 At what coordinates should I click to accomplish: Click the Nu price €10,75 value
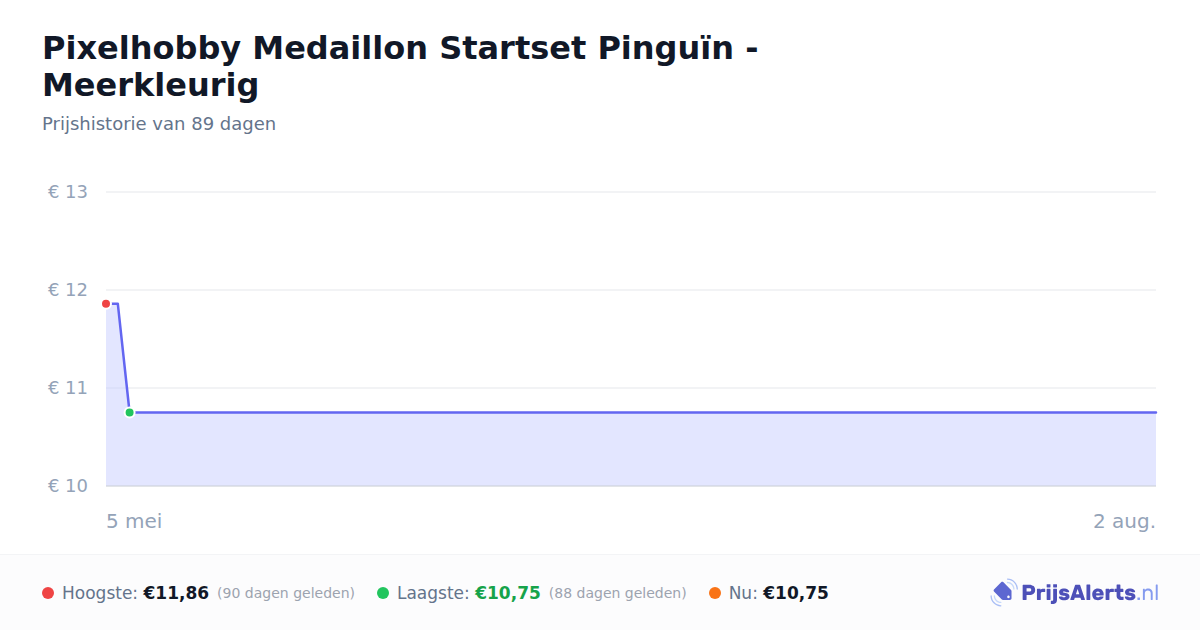click(x=796, y=593)
